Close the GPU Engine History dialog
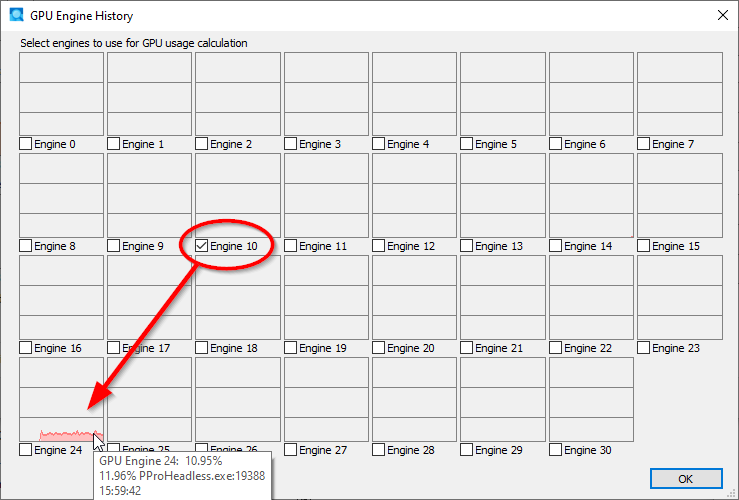 pos(723,16)
